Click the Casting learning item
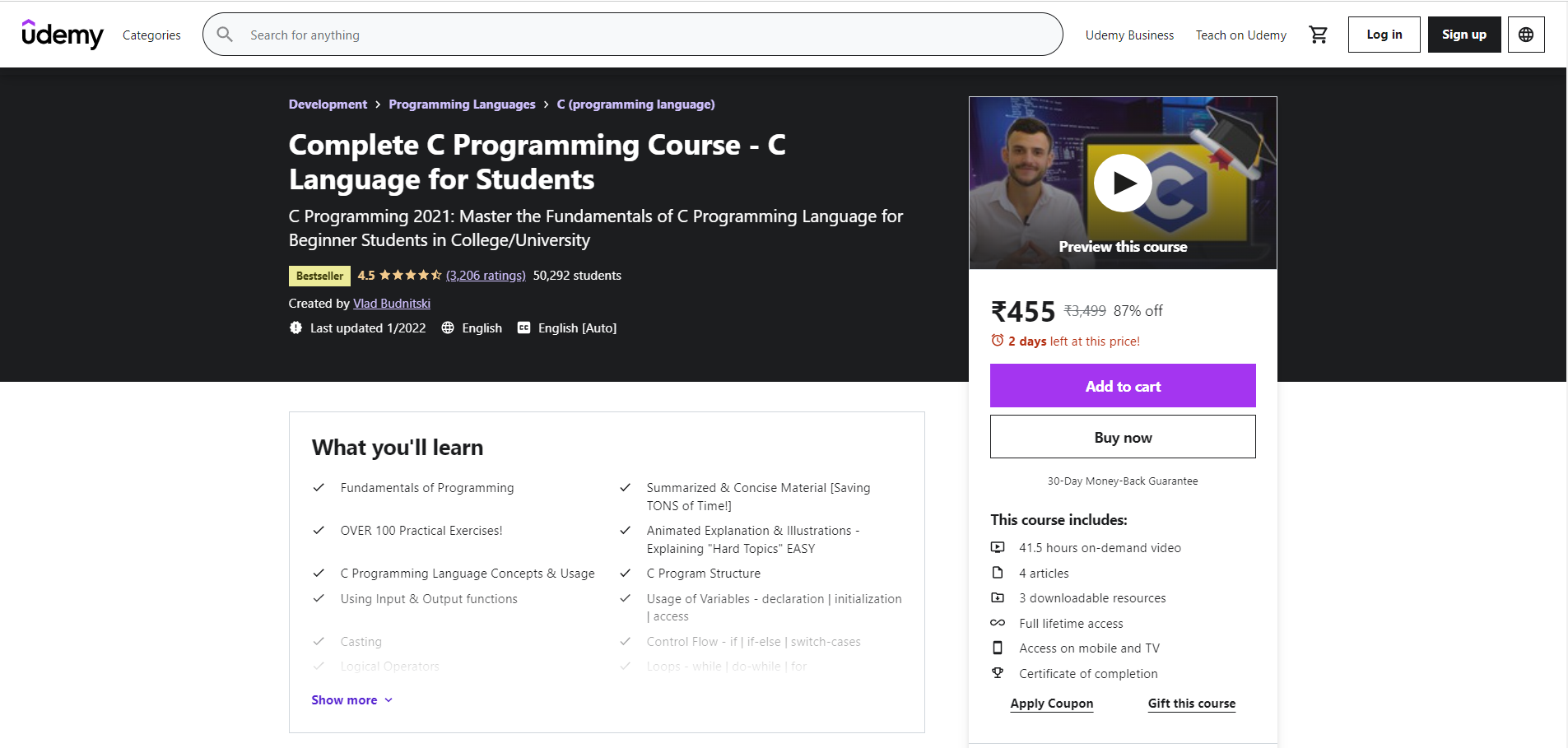The width and height of the screenshot is (1568, 748). (361, 641)
